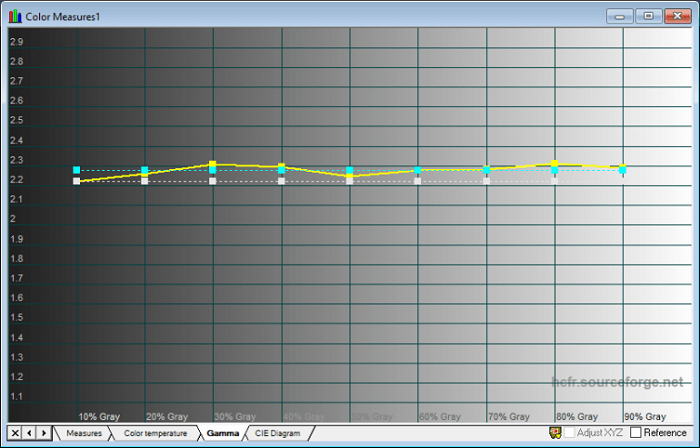Switch to the CIE Diagram tab
The image size is (700, 448).
coord(277,433)
